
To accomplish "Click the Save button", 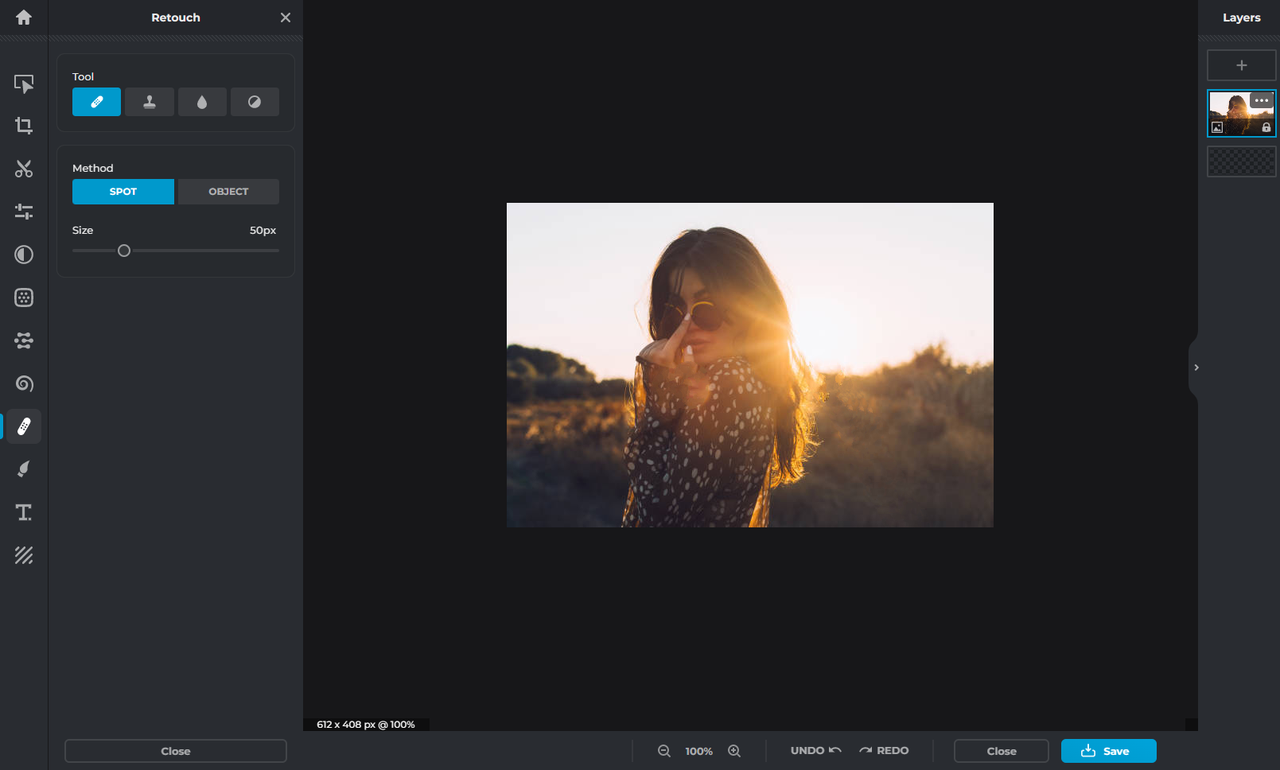I will pos(1108,750).
